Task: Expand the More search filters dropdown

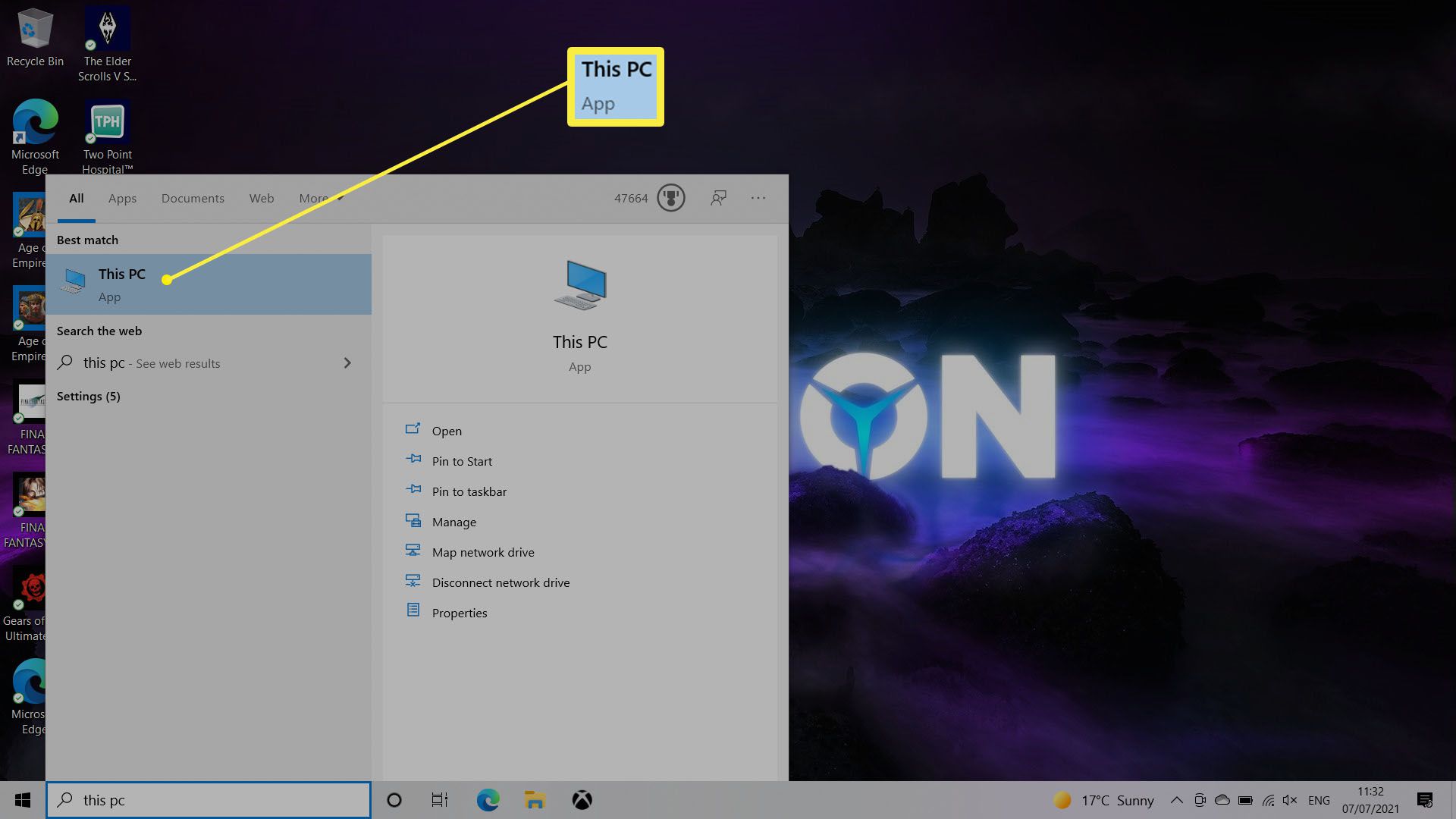Action: point(320,198)
